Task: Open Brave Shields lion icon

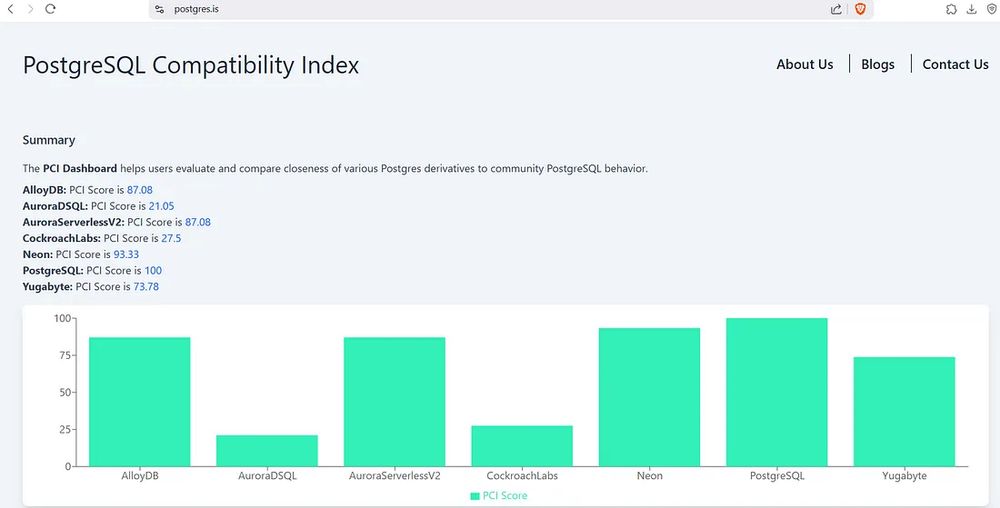Action: (860, 9)
